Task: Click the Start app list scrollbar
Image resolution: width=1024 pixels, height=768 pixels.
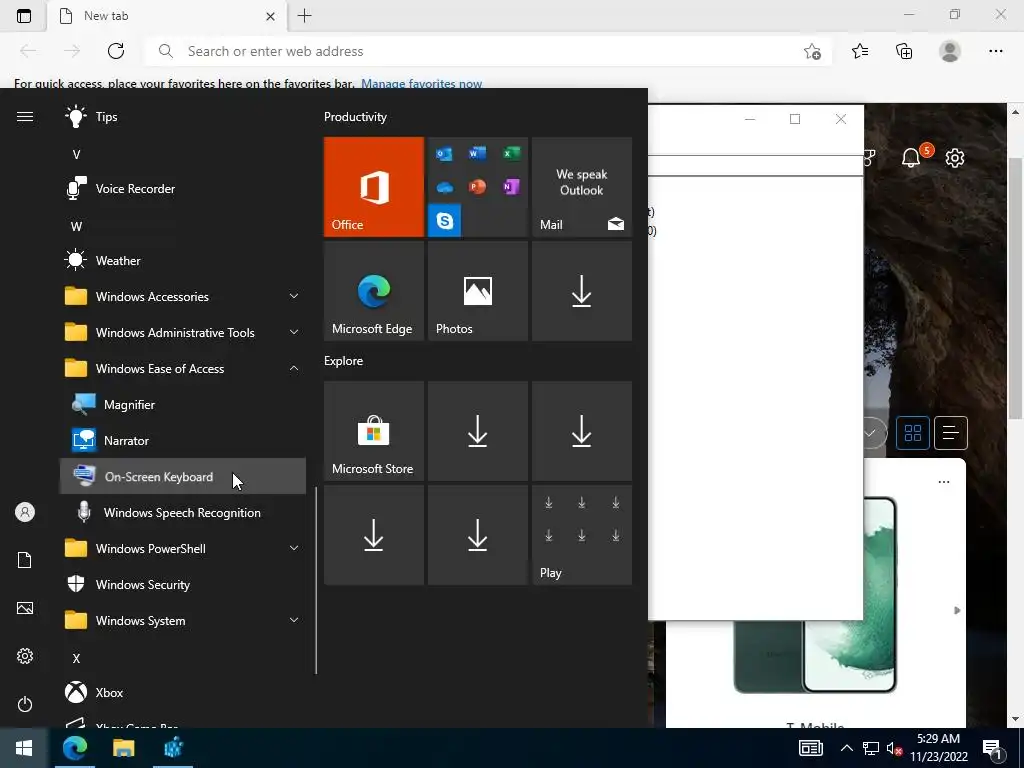Action: click(x=316, y=581)
